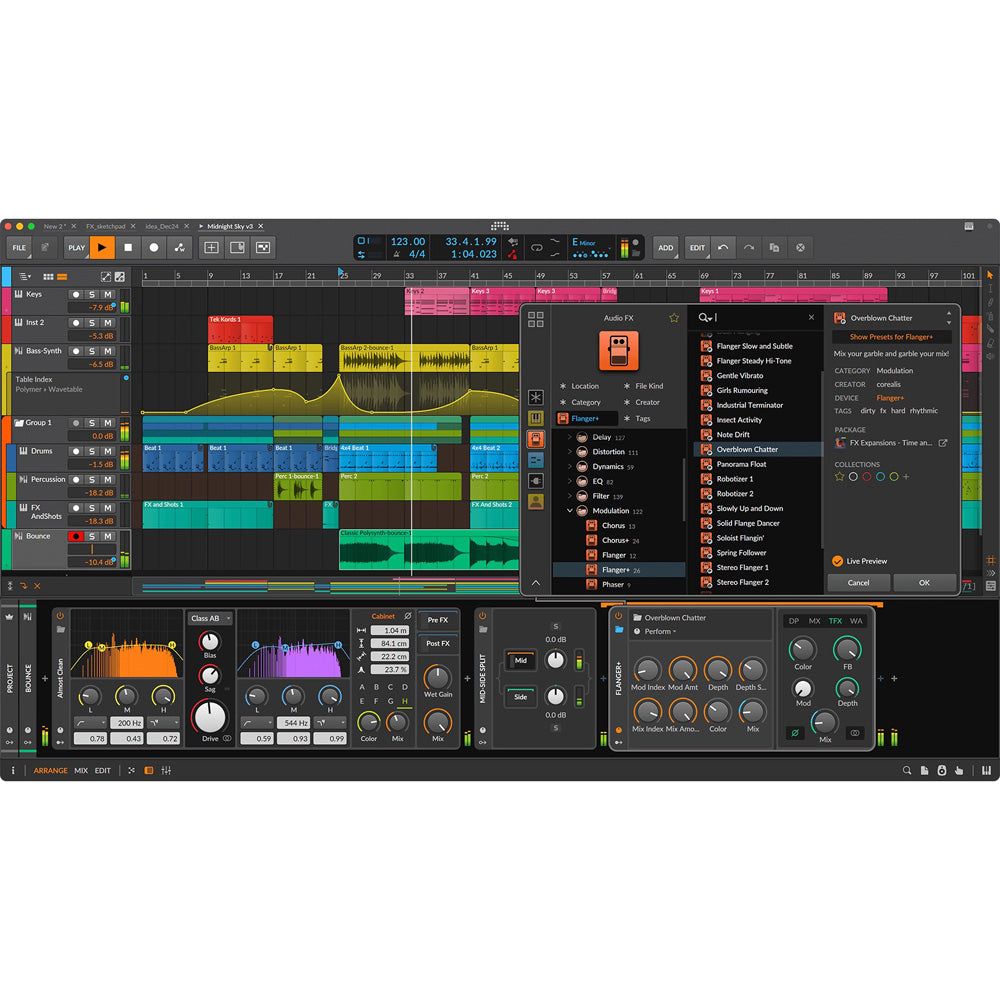1000x1000 pixels.
Task: Mute the Inst 2 track
Action: tap(108, 323)
